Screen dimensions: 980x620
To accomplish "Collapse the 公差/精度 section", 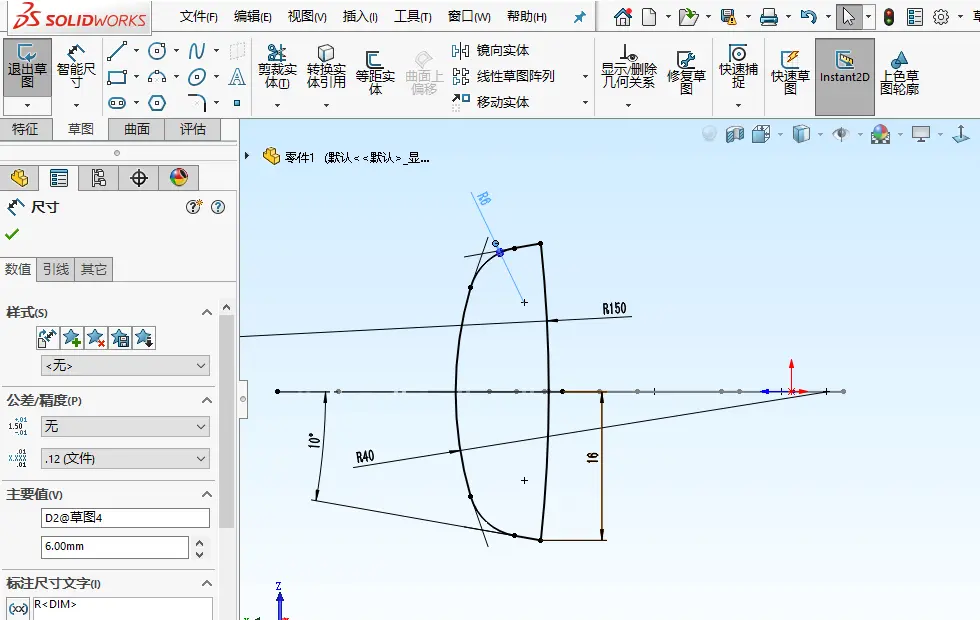I will coord(207,400).
